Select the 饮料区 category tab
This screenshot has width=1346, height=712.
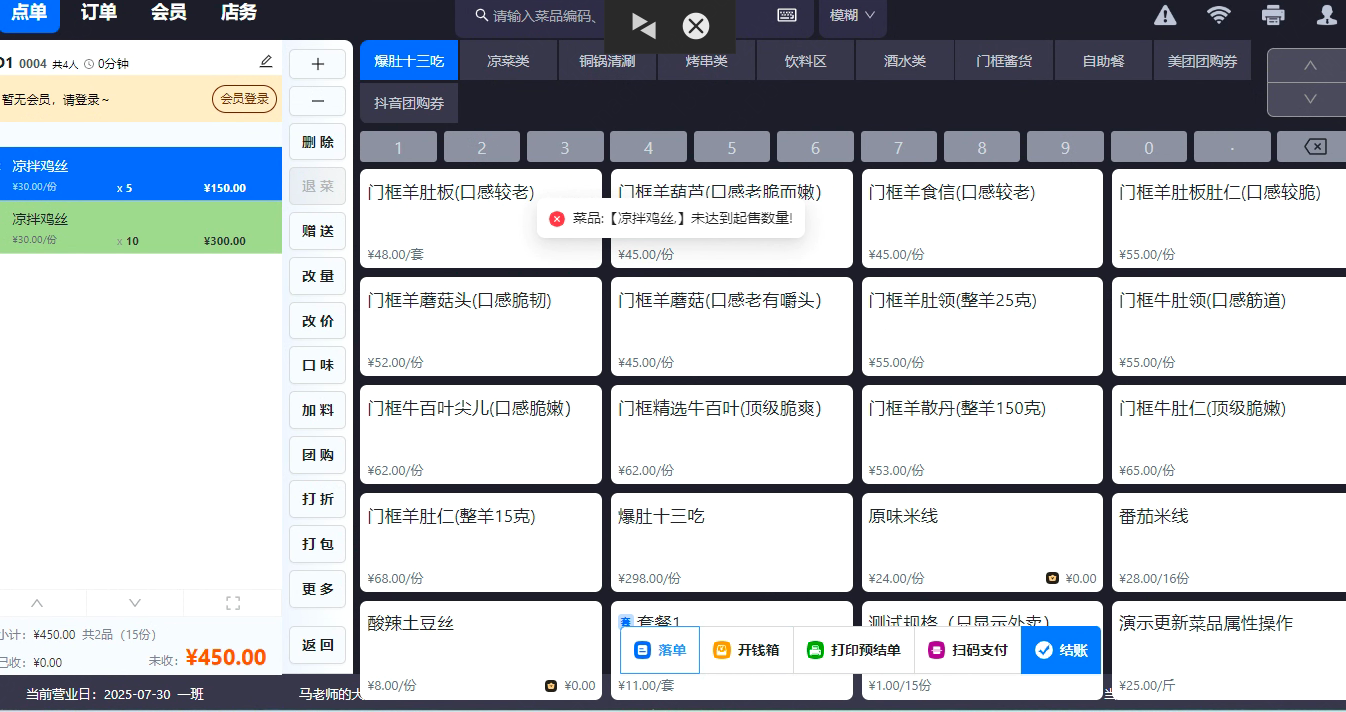(805, 61)
